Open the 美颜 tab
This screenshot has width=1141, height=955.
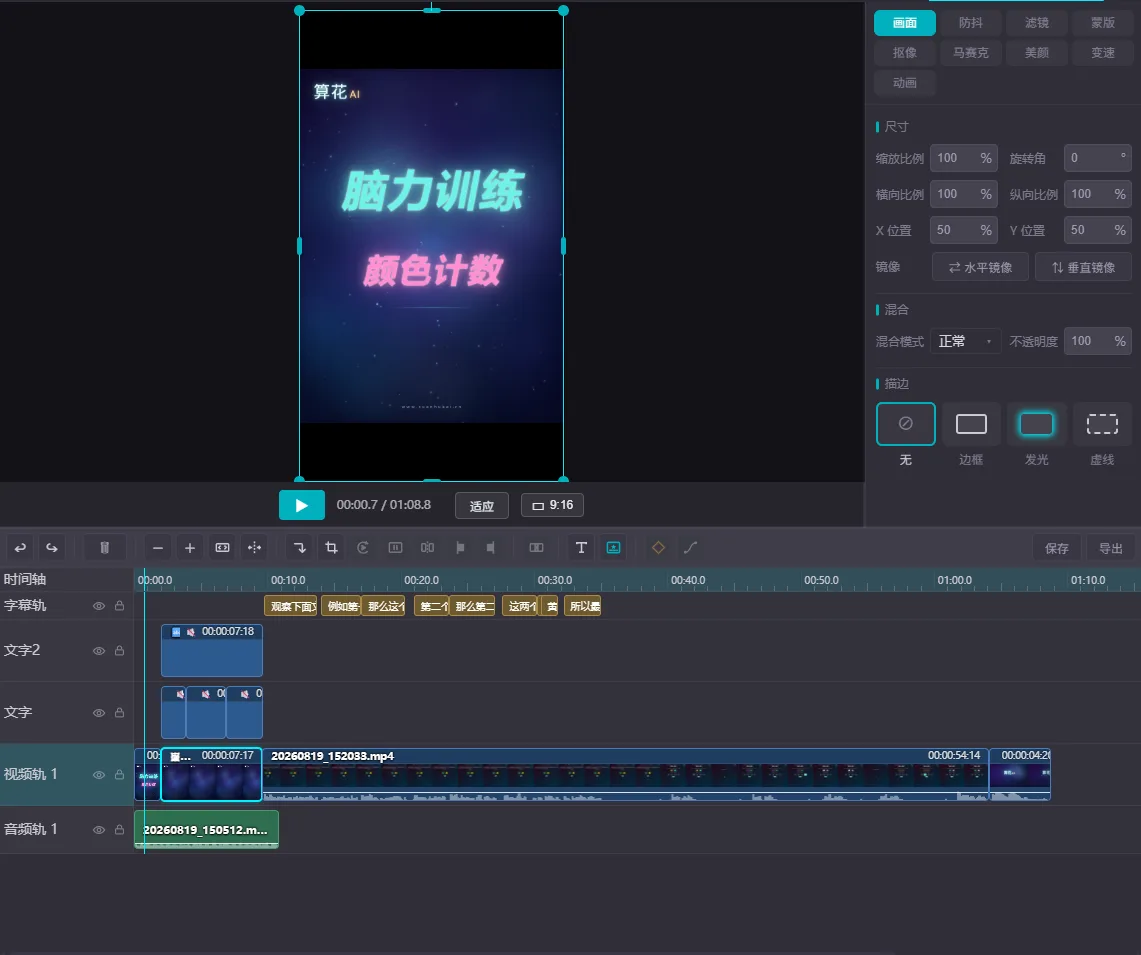[1037, 52]
